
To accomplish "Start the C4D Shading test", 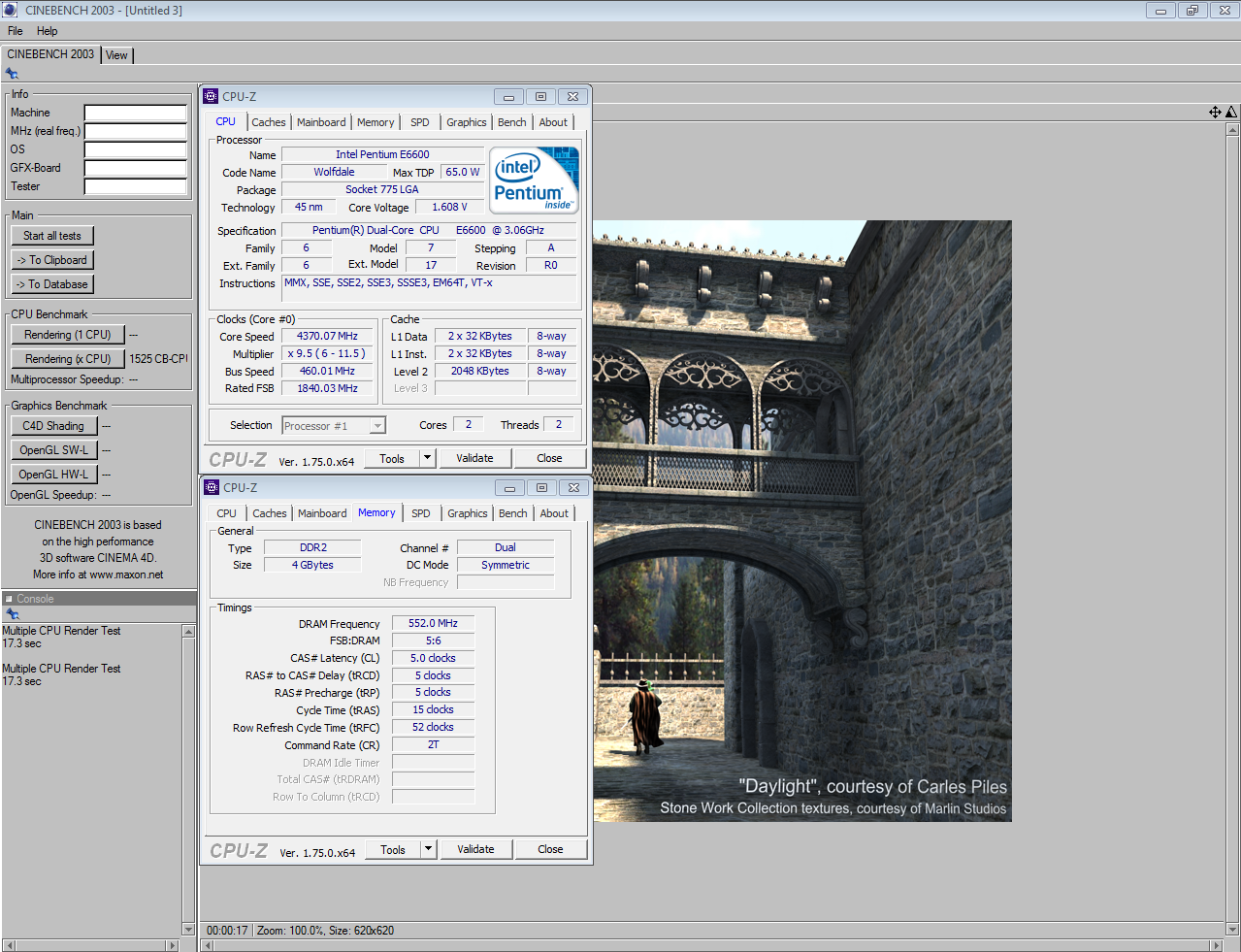I will [53, 426].
